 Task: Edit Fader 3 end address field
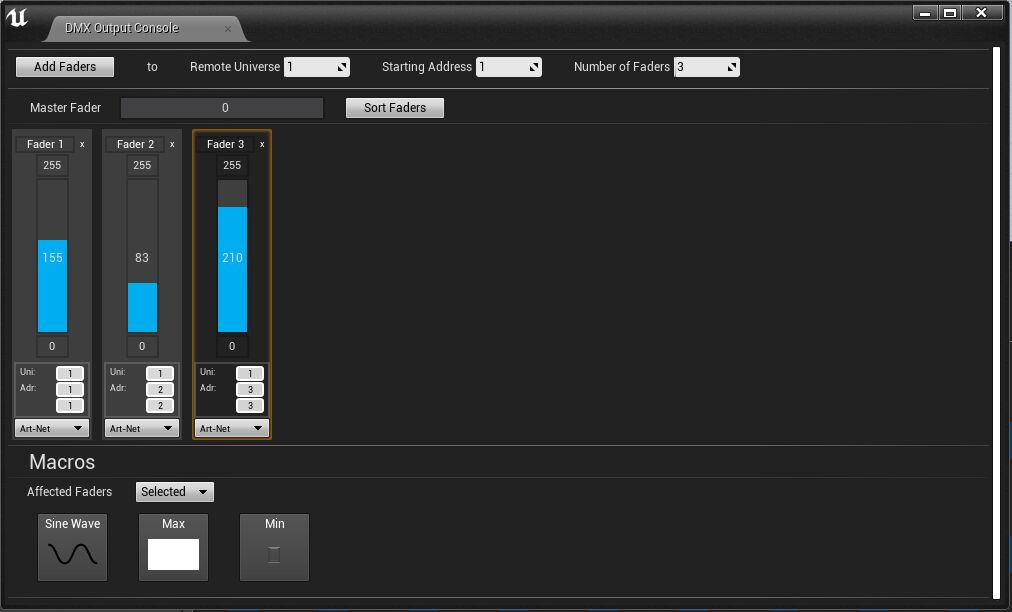click(x=250, y=405)
